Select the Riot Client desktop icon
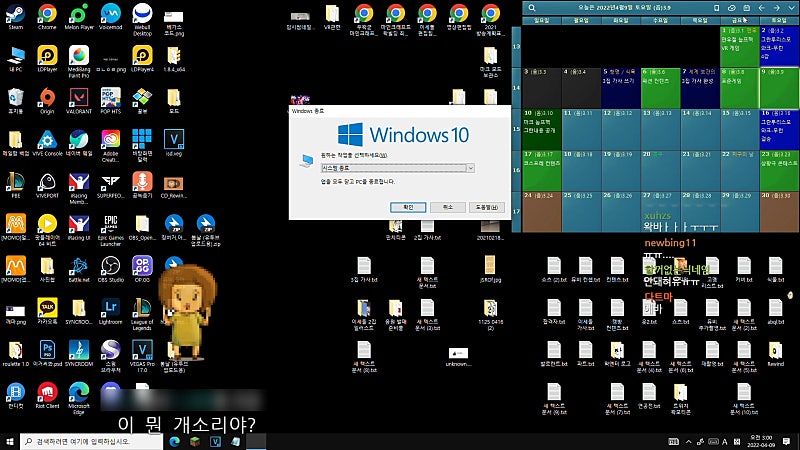 coord(47,396)
